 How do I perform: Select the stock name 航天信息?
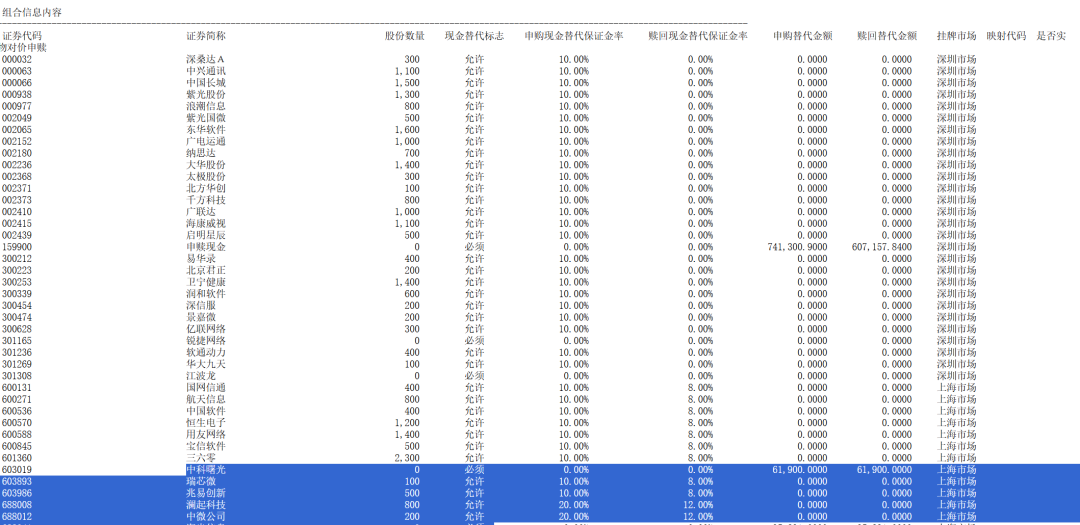click(206, 399)
